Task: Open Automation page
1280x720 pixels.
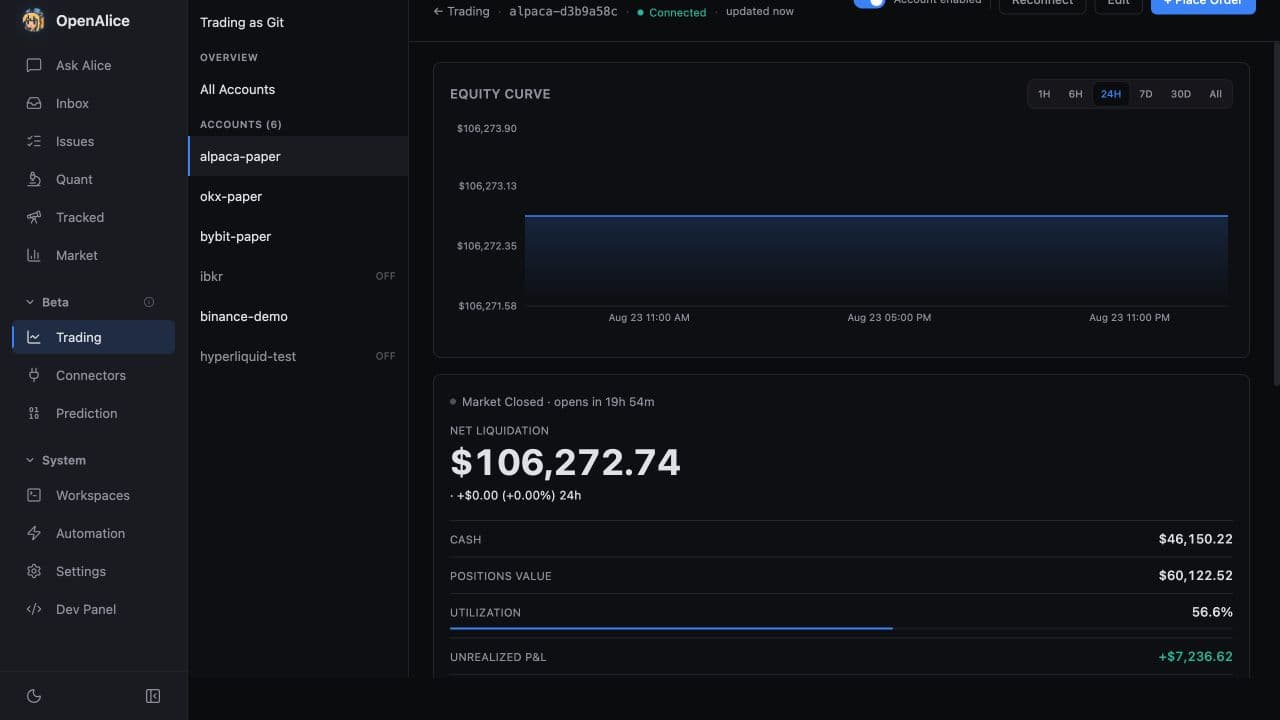Action: pos(94,533)
